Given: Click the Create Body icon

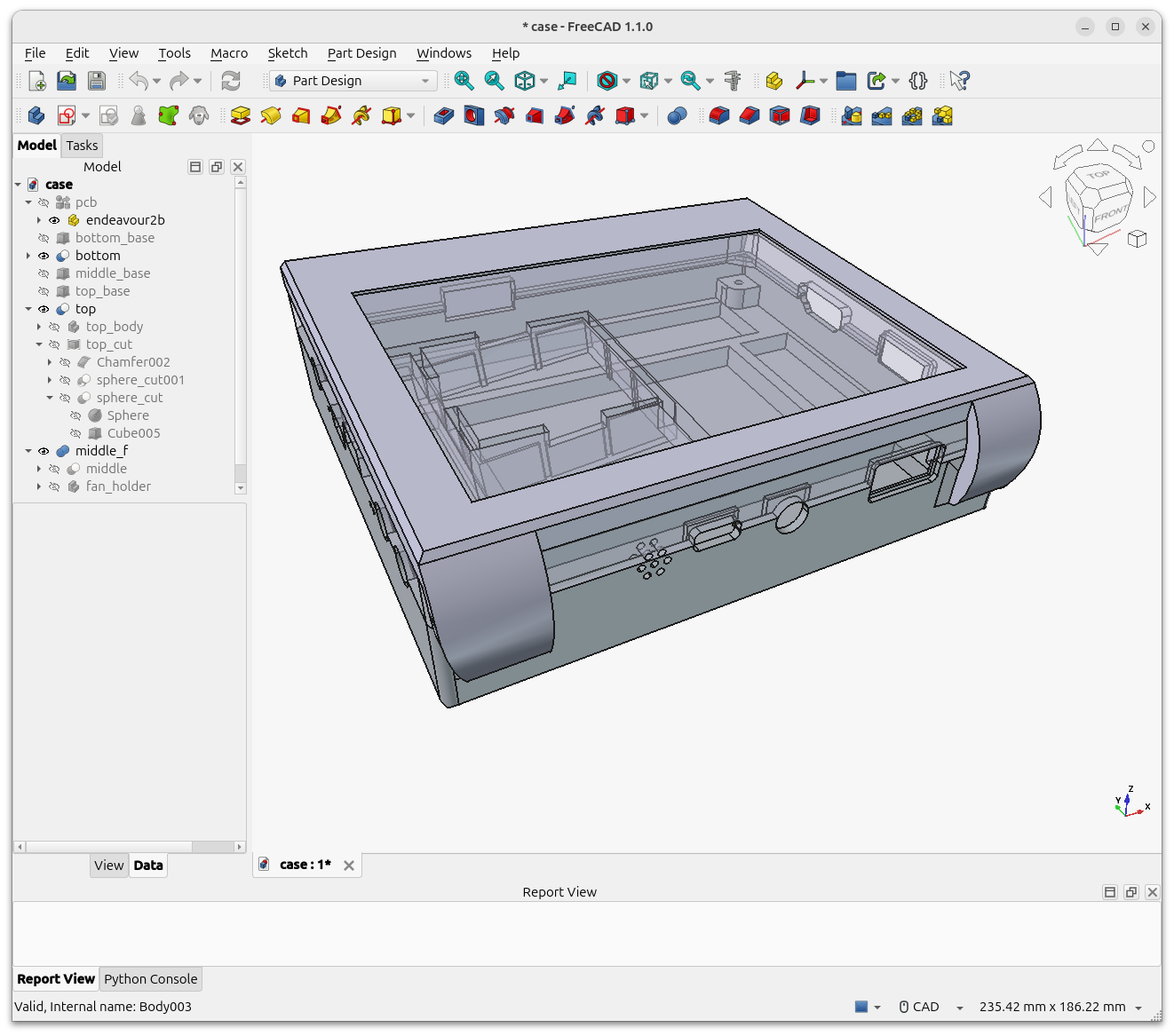Looking at the screenshot, I should (x=36, y=115).
